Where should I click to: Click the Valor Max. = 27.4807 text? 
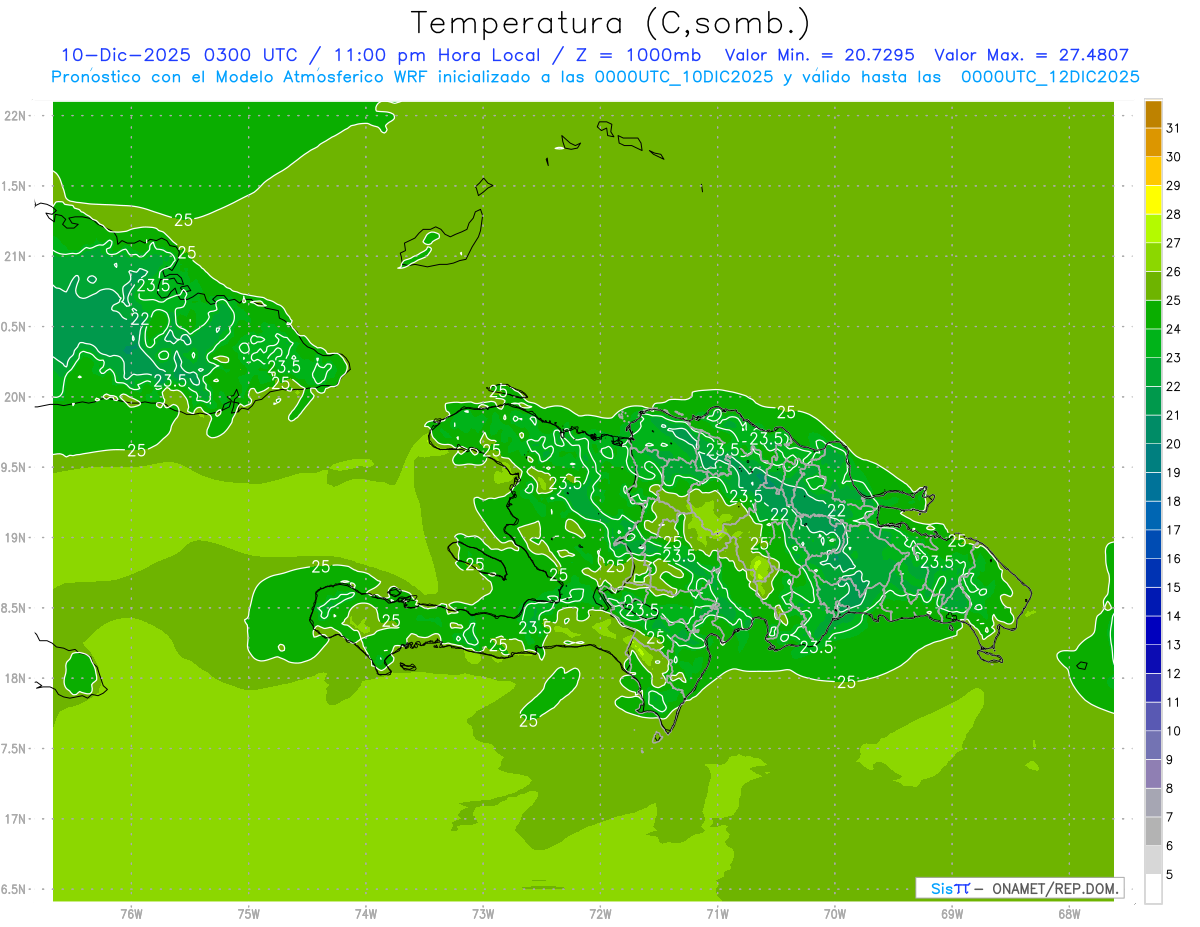(1031, 55)
